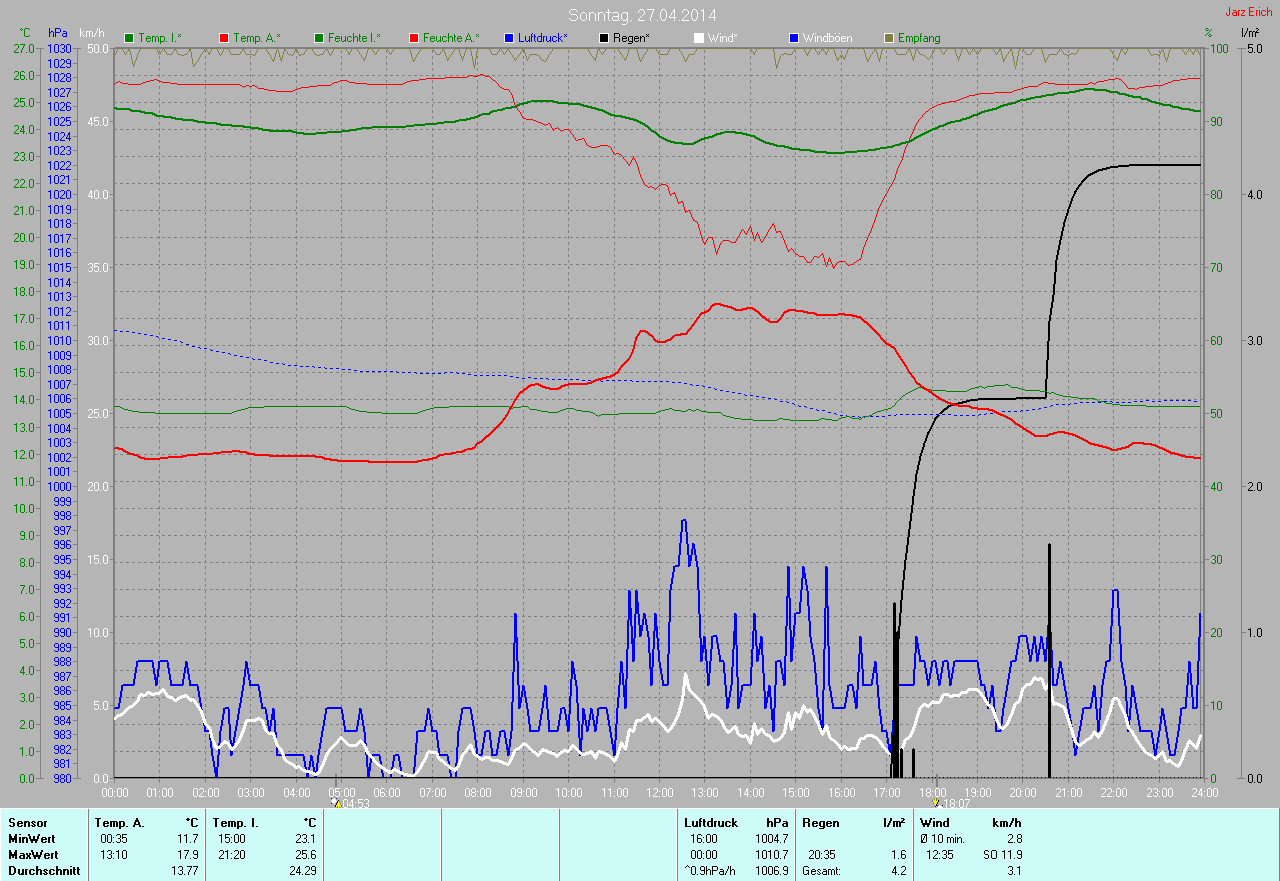
Task: Select the "Empfang" legend label
Action: (x=919, y=38)
